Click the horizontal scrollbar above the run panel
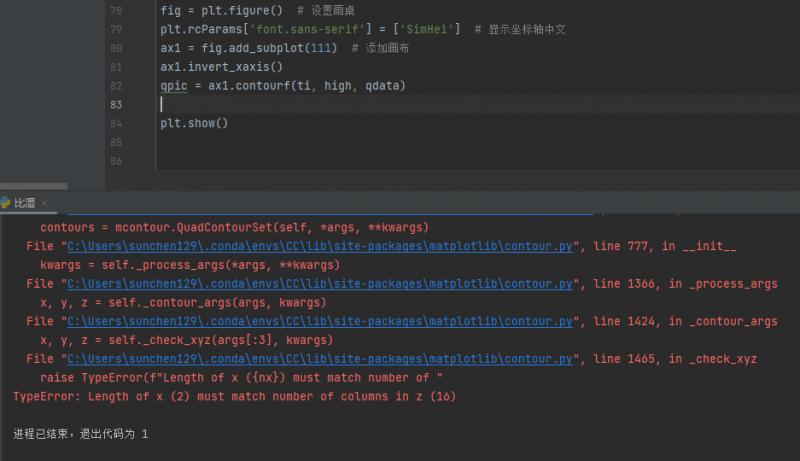This screenshot has height=461, width=800. pos(34,186)
